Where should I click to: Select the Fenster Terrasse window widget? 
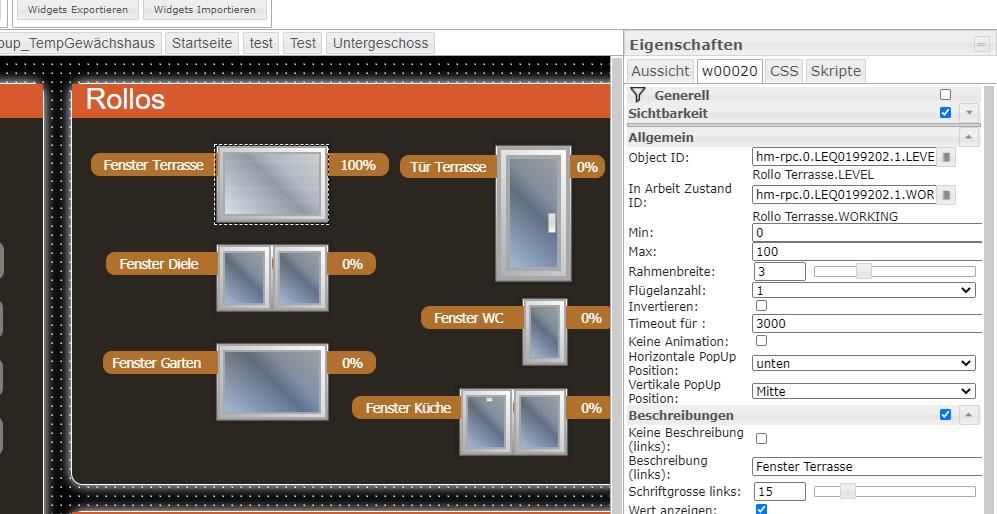click(272, 184)
